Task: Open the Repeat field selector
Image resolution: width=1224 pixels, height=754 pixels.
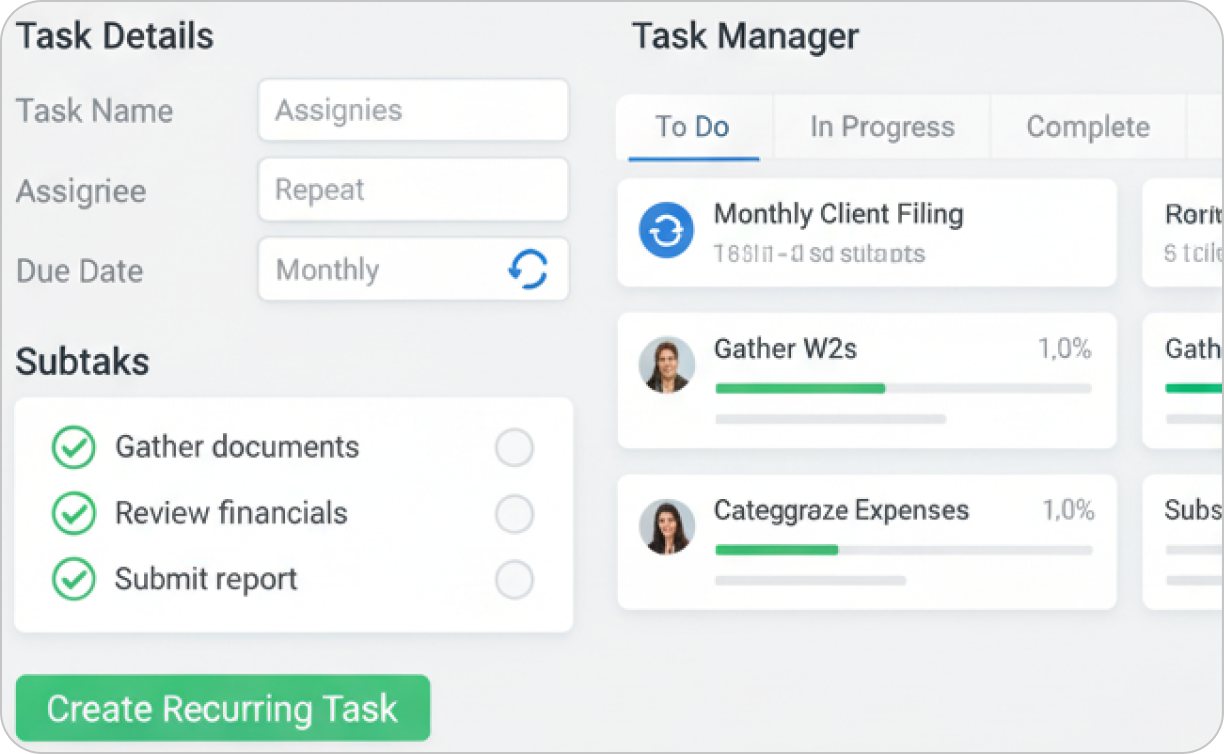Action: (x=412, y=190)
